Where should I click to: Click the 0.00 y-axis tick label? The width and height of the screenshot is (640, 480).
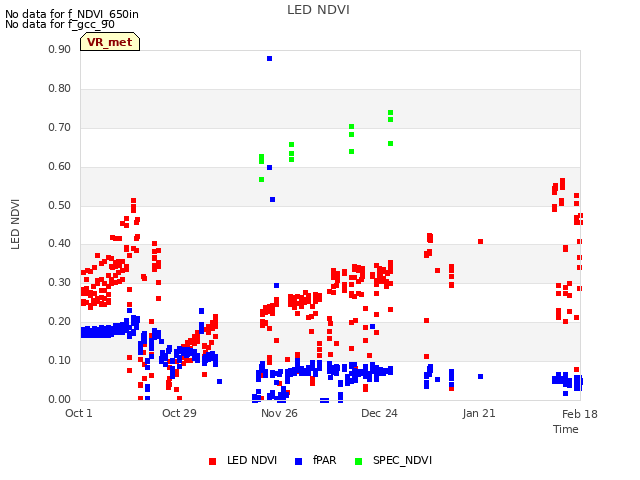[60, 399]
